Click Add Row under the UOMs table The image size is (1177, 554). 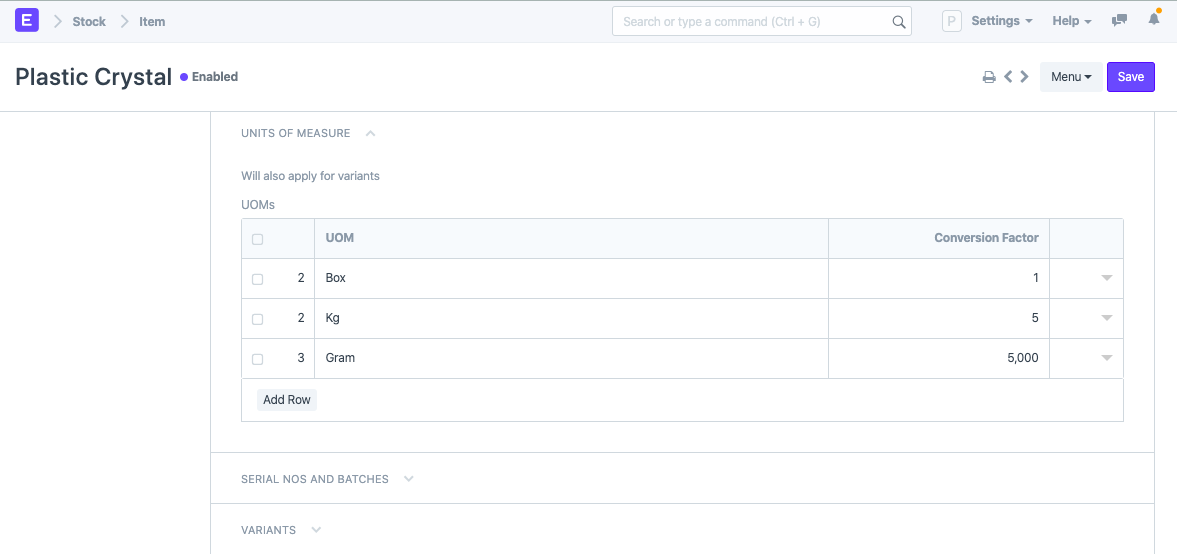click(x=287, y=400)
